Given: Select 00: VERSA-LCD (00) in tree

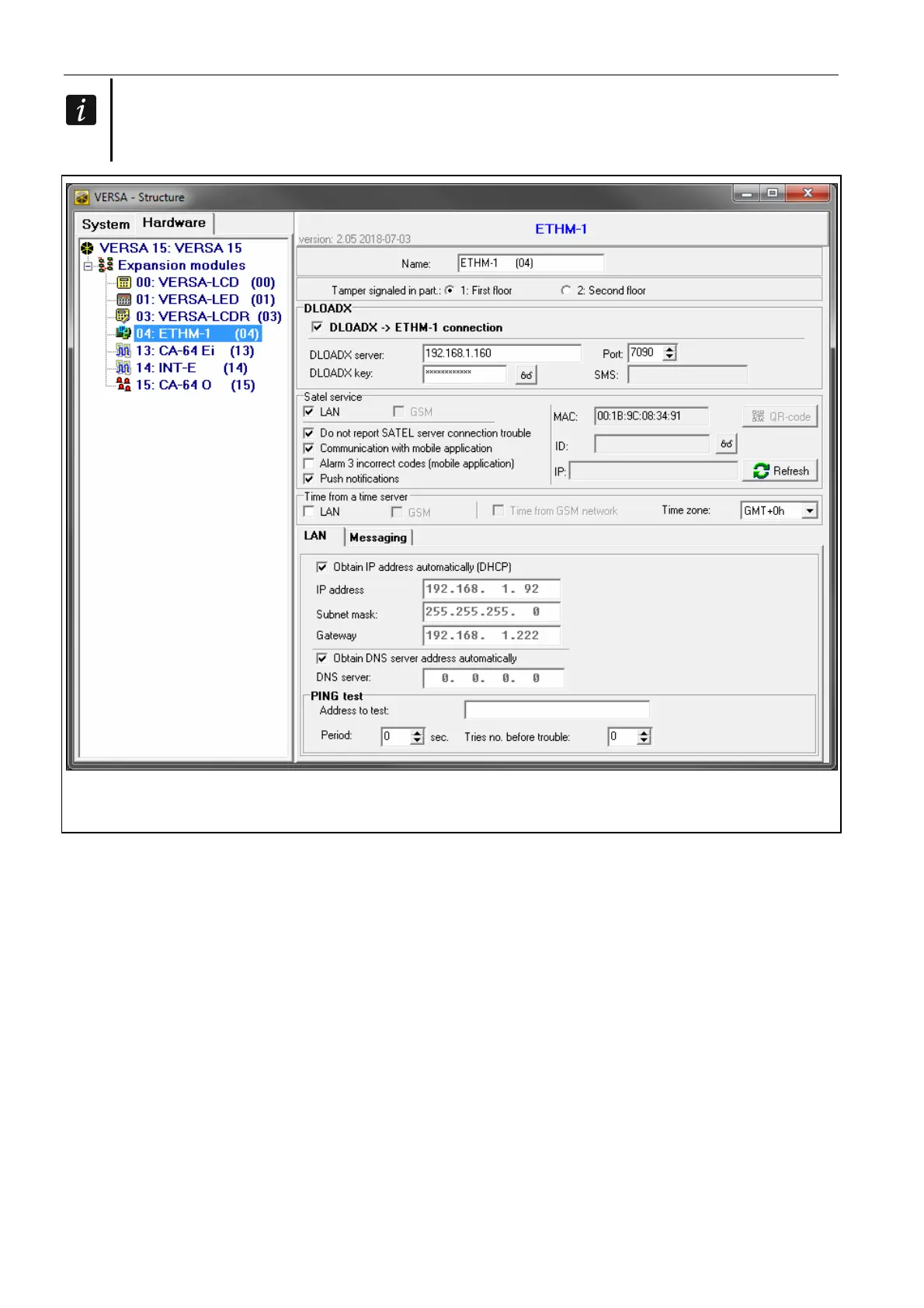Looking at the screenshot, I should pos(206,283).
